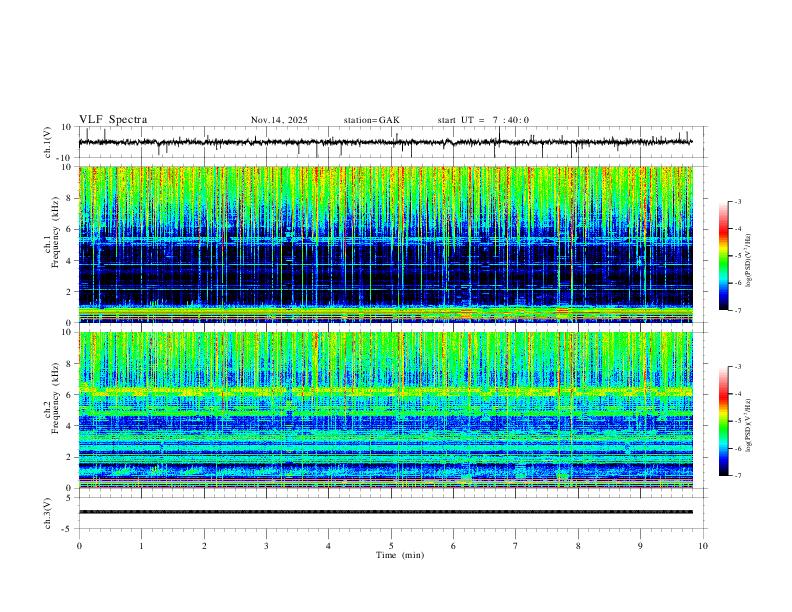This screenshot has height=612, width=792.
Task: Click the '-3' value on ch.1 colorbar
Action: click(x=737, y=201)
